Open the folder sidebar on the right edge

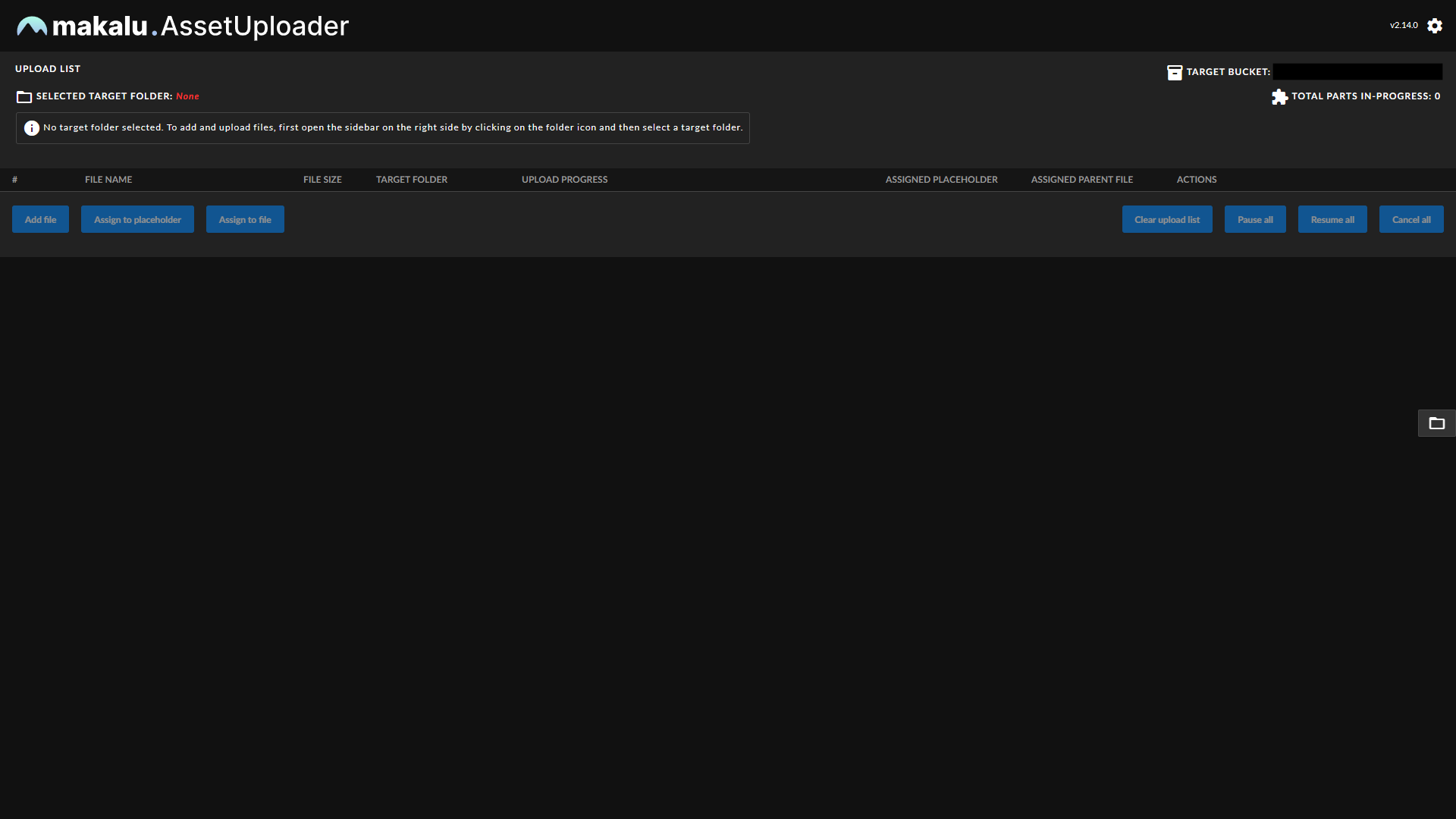tap(1436, 423)
